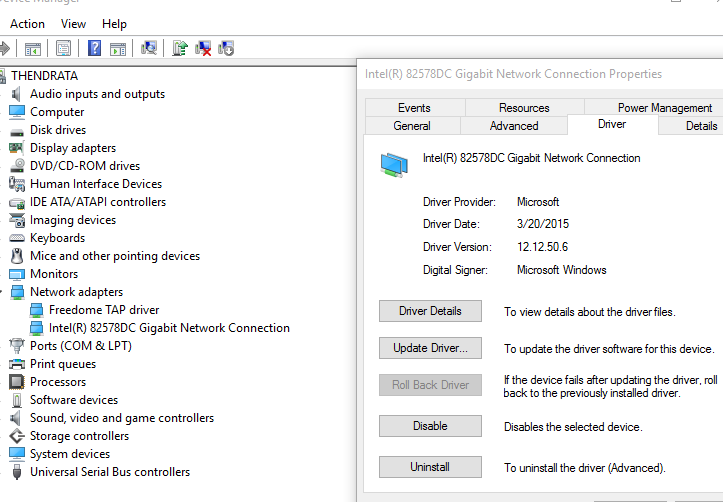
Task: Open the Action menu
Action: tap(27, 24)
